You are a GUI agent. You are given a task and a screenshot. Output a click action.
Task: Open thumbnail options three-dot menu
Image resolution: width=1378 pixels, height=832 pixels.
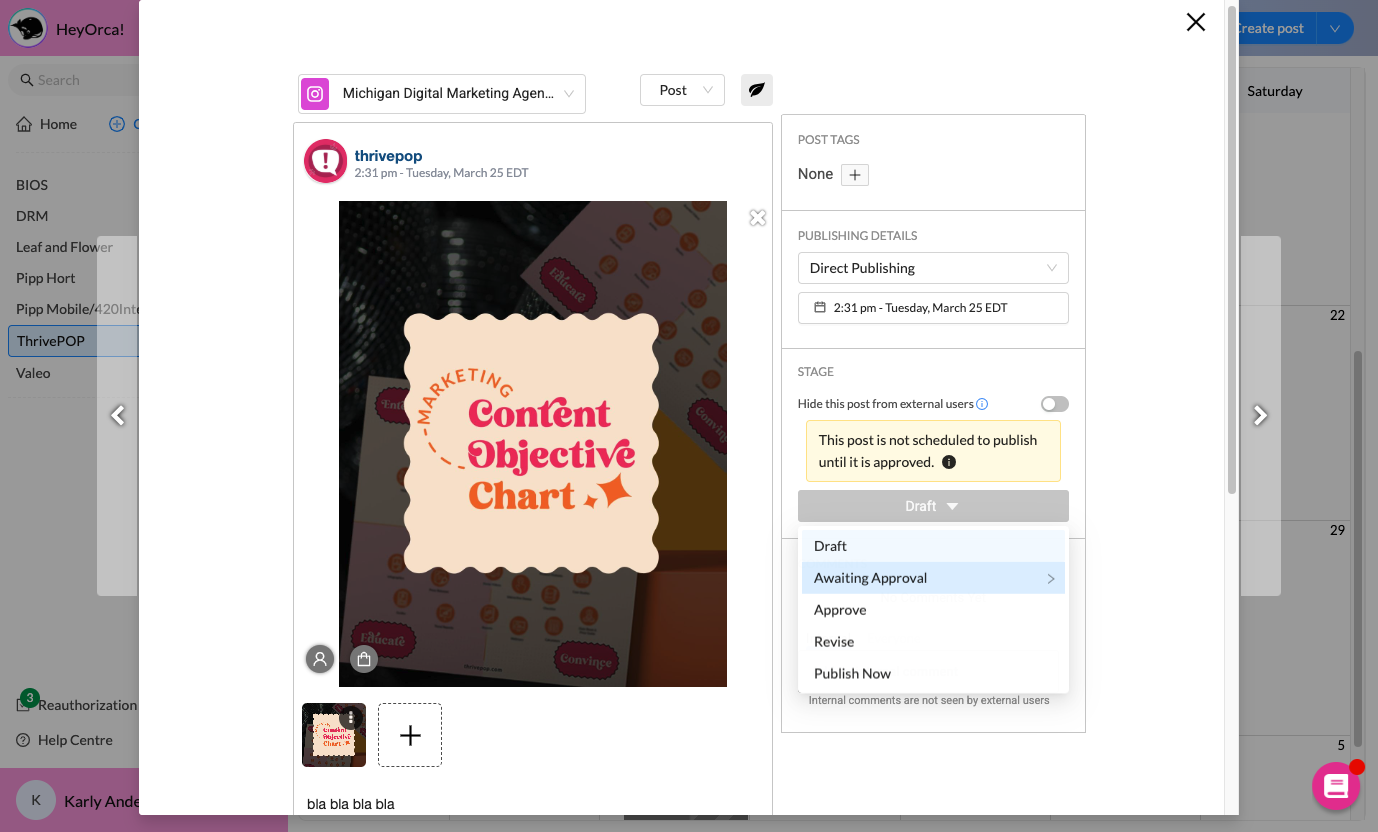(x=351, y=717)
